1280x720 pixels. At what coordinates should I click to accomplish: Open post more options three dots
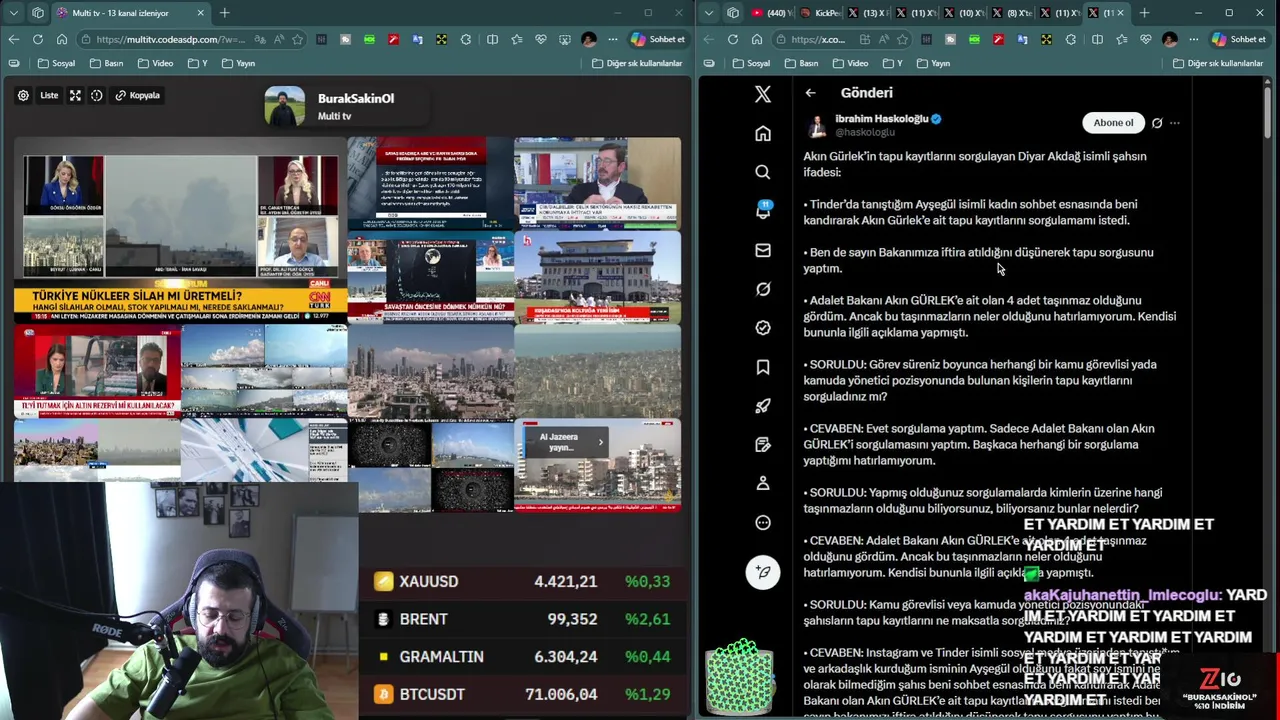[1175, 123]
